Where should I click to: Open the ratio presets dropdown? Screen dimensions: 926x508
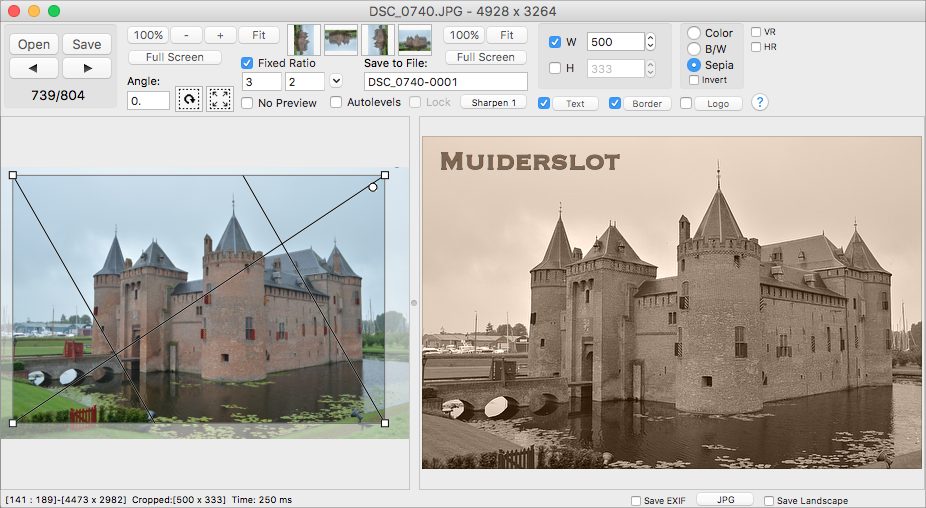[x=336, y=81]
